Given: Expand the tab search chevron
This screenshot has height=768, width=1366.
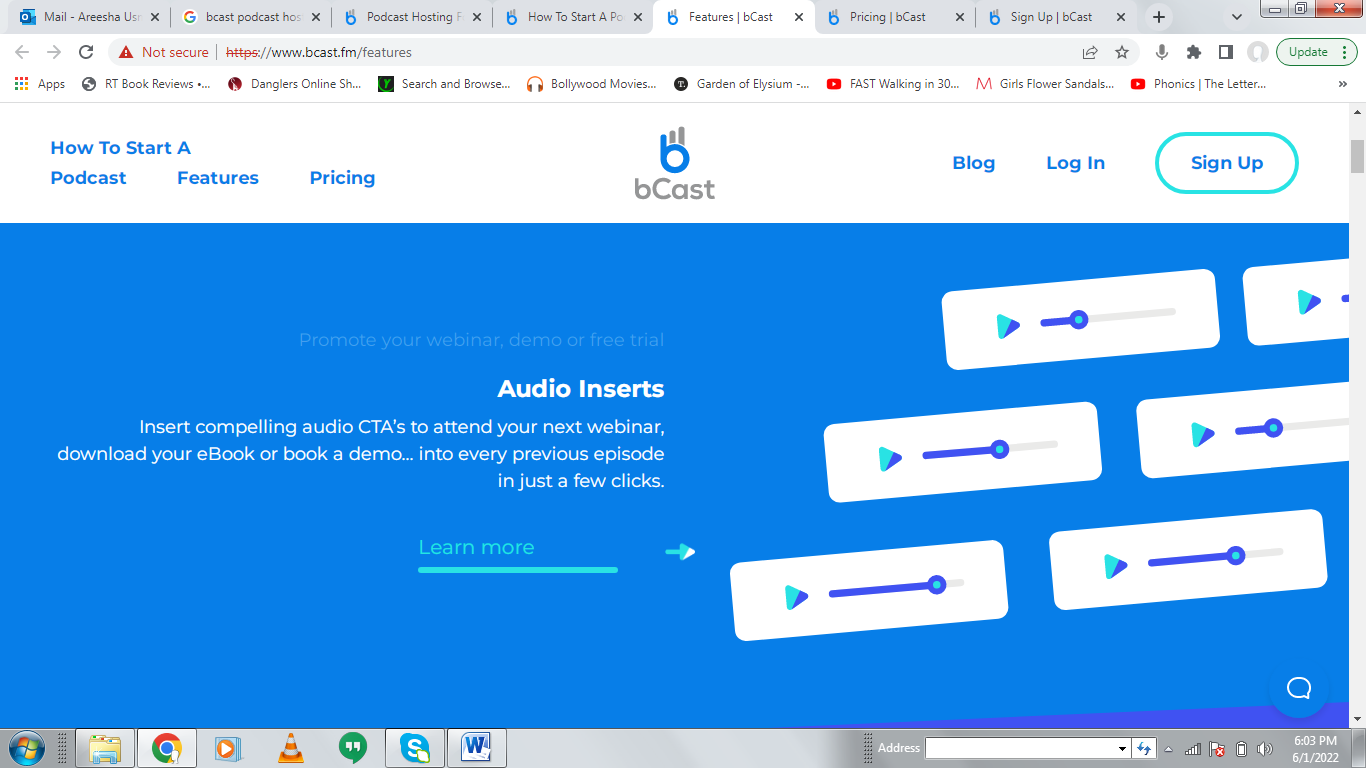Looking at the screenshot, I should (x=1237, y=17).
